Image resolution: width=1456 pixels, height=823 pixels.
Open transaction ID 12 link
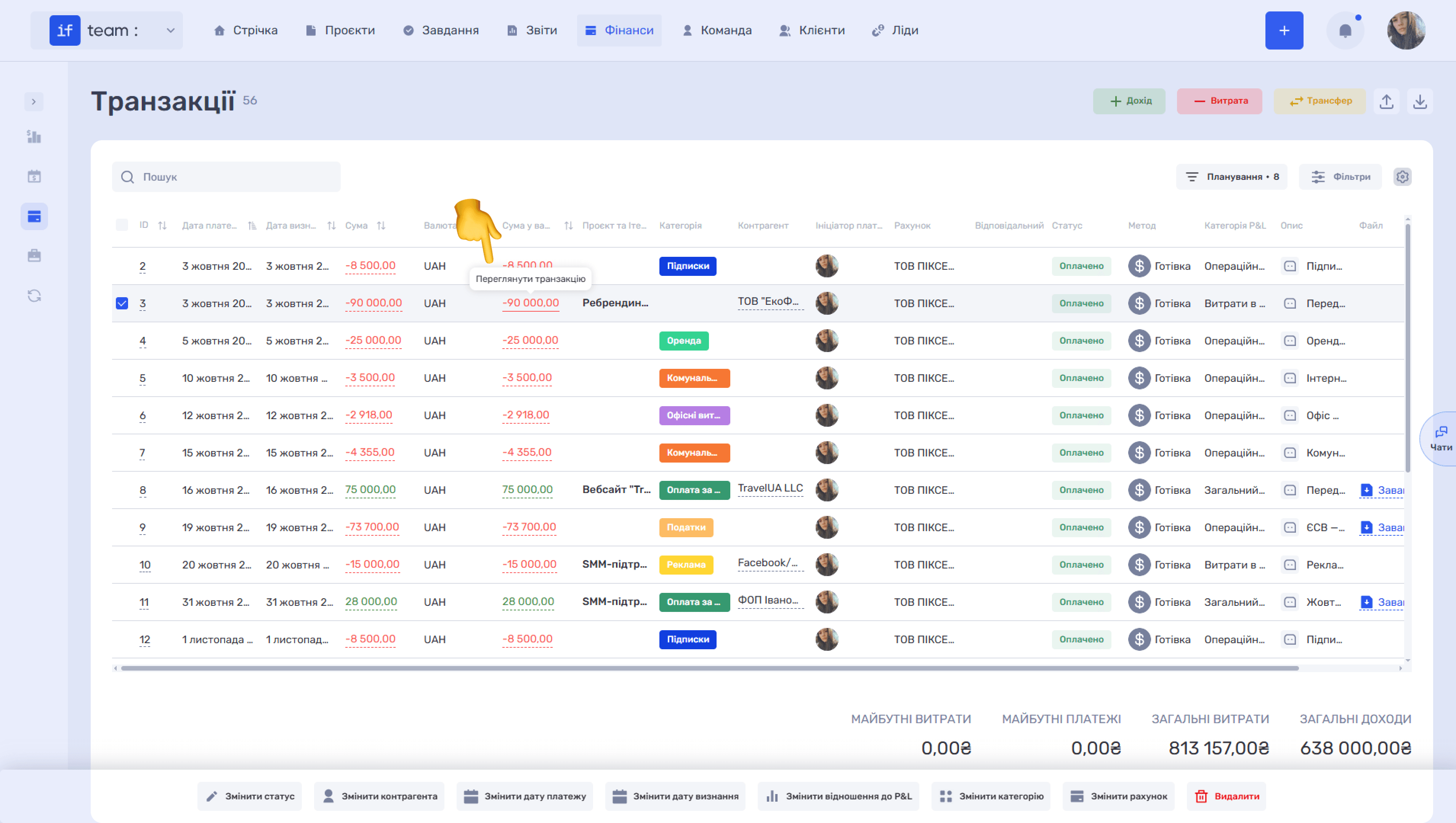145,639
